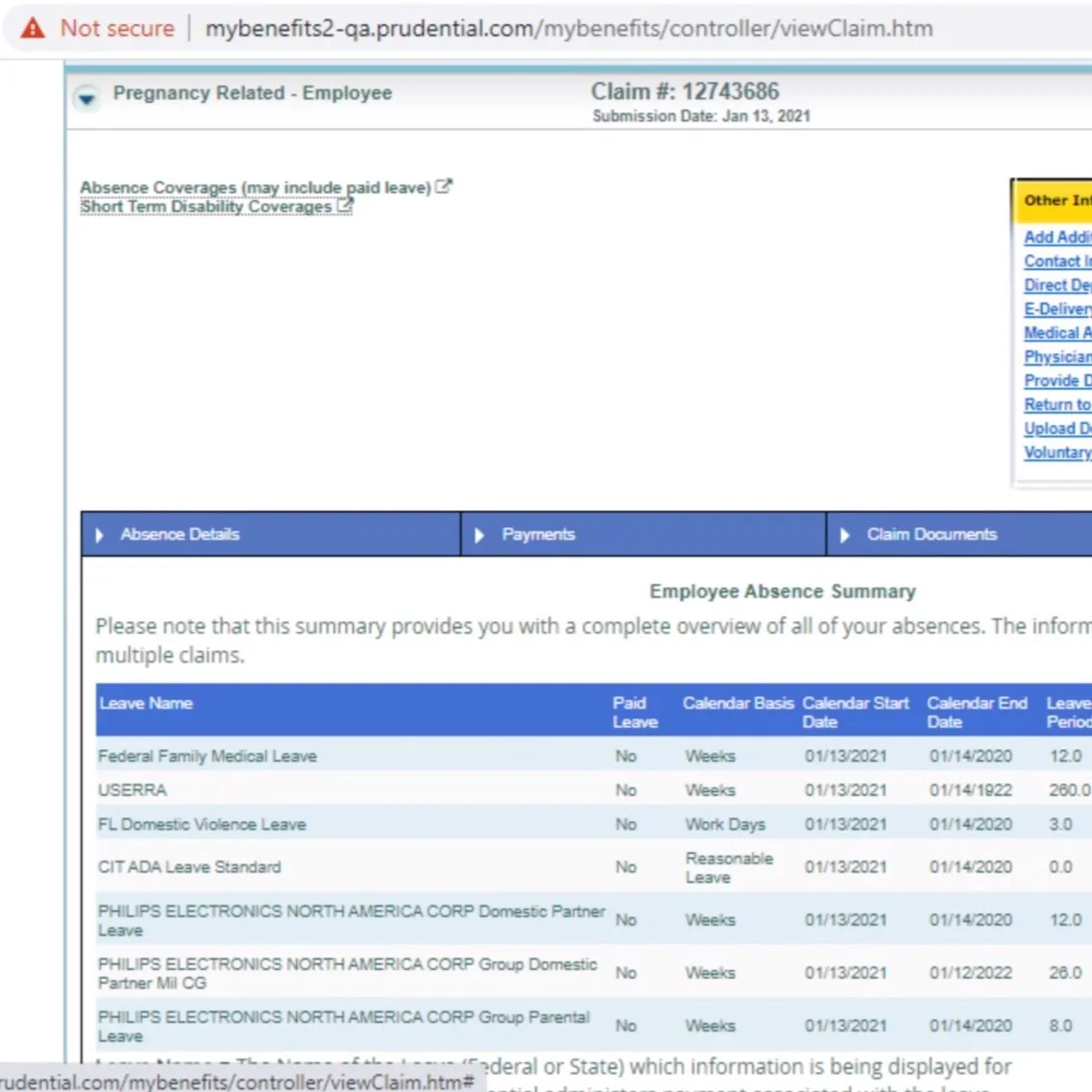Click the arrow icon on the Absence Details tab

(x=99, y=534)
